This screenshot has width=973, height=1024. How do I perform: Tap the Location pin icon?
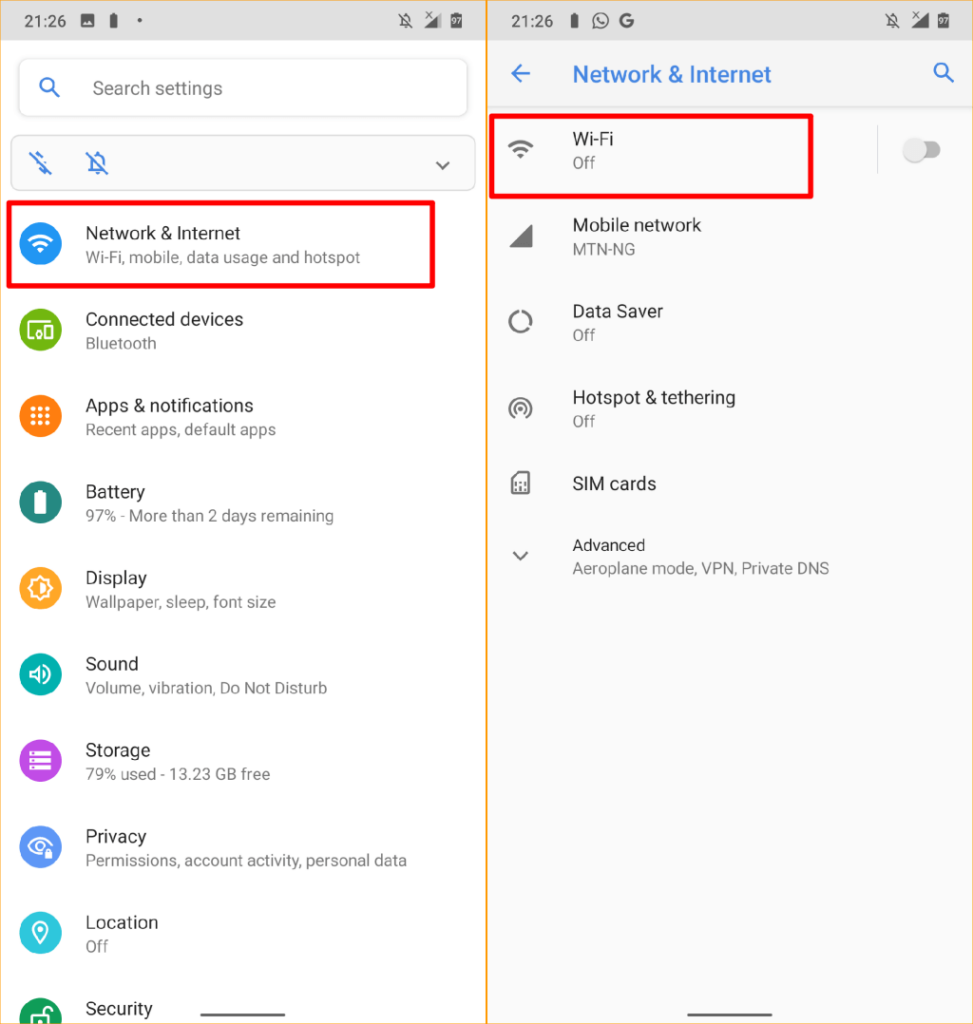point(40,933)
